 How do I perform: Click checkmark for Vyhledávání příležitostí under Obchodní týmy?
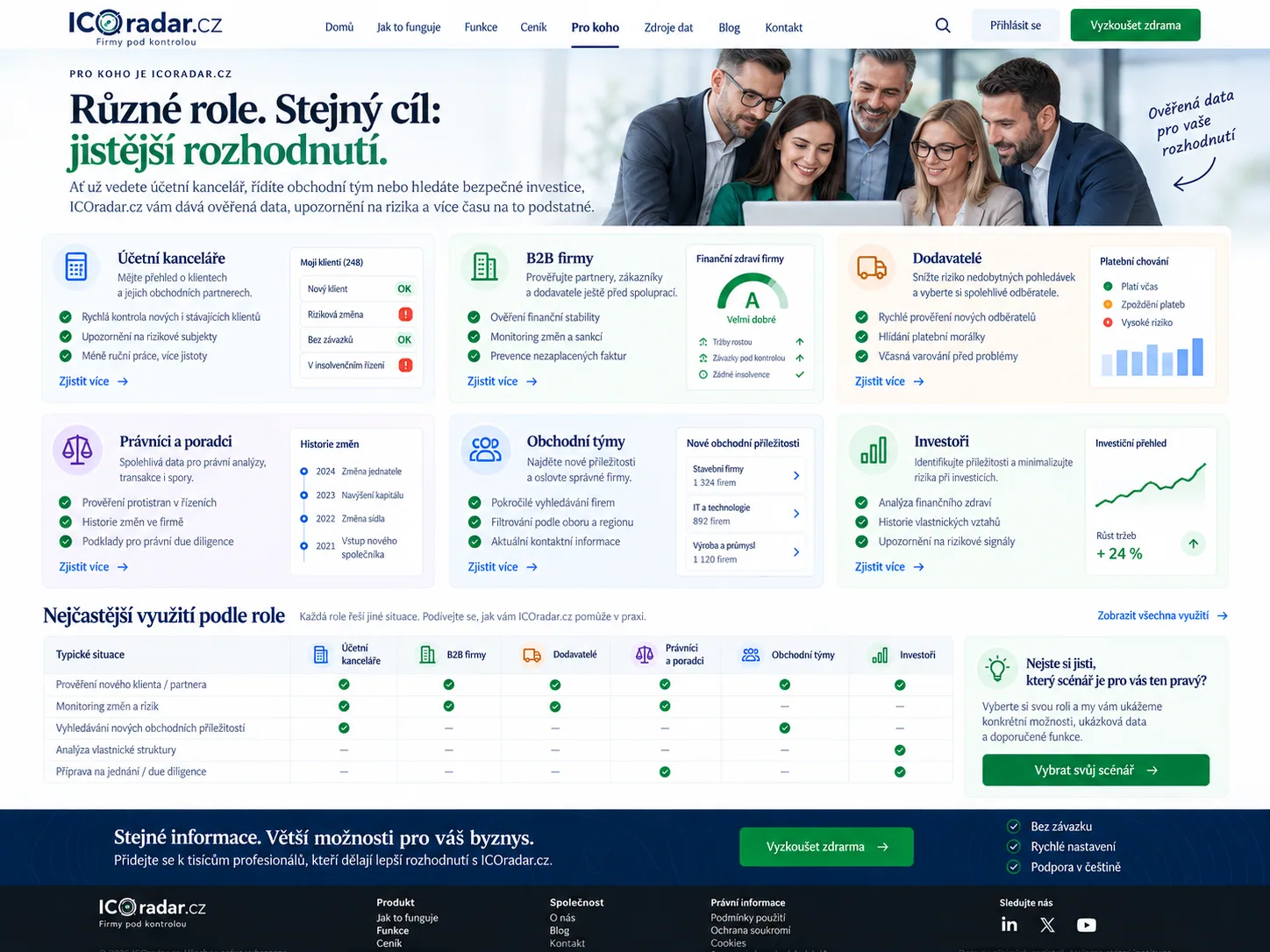[x=785, y=728]
